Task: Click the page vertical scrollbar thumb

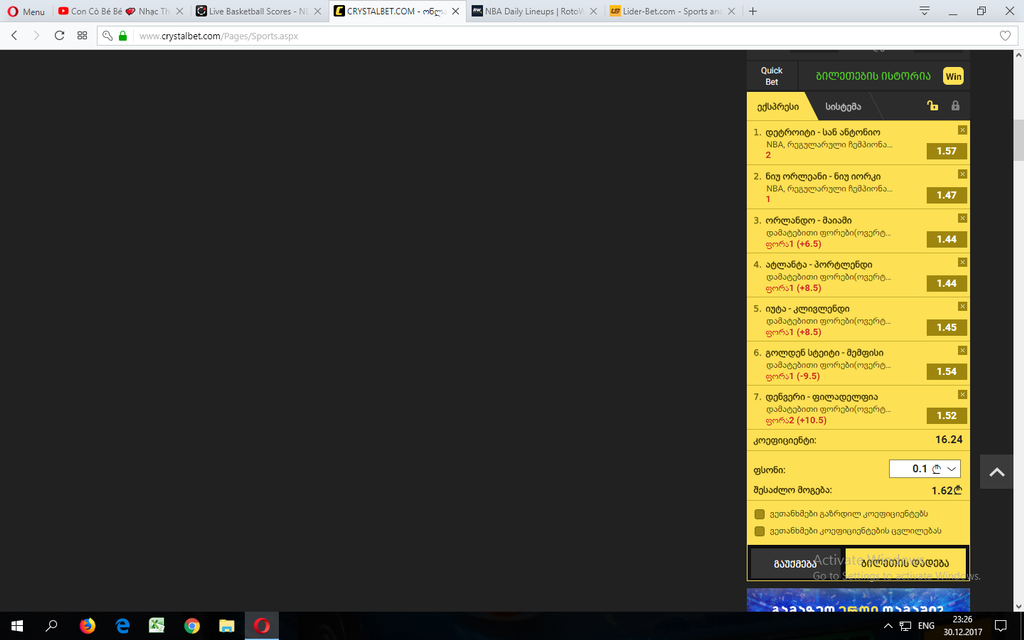Action: (1018, 140)
